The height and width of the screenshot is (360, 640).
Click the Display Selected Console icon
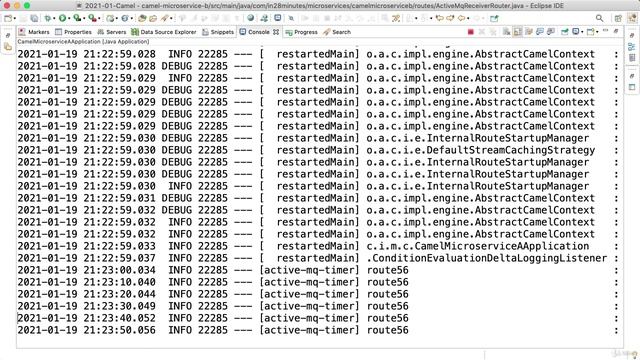tap(575, 32)
